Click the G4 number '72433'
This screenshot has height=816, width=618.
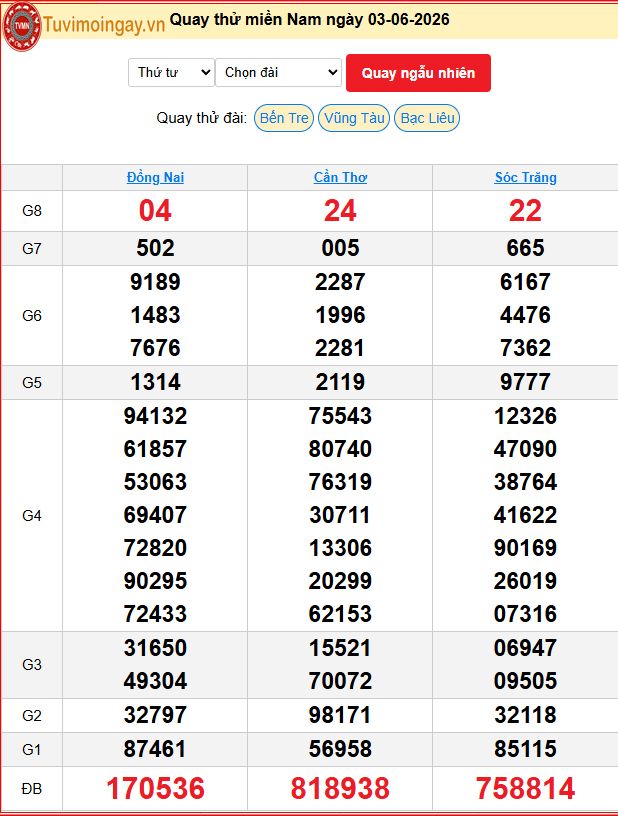(155, 614)
